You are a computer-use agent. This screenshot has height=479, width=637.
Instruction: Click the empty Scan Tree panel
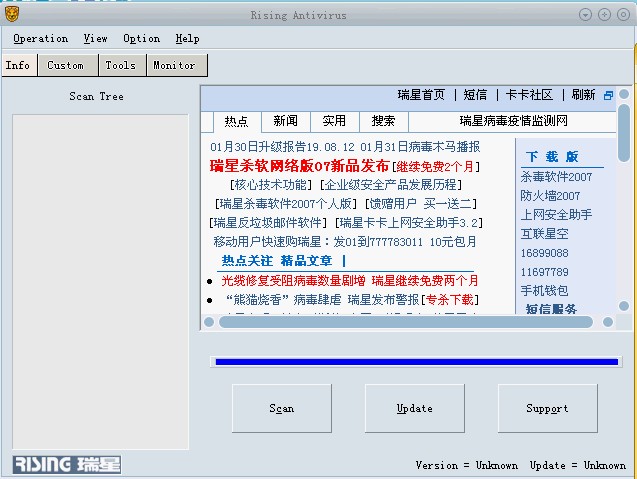(x=100, y=282)
